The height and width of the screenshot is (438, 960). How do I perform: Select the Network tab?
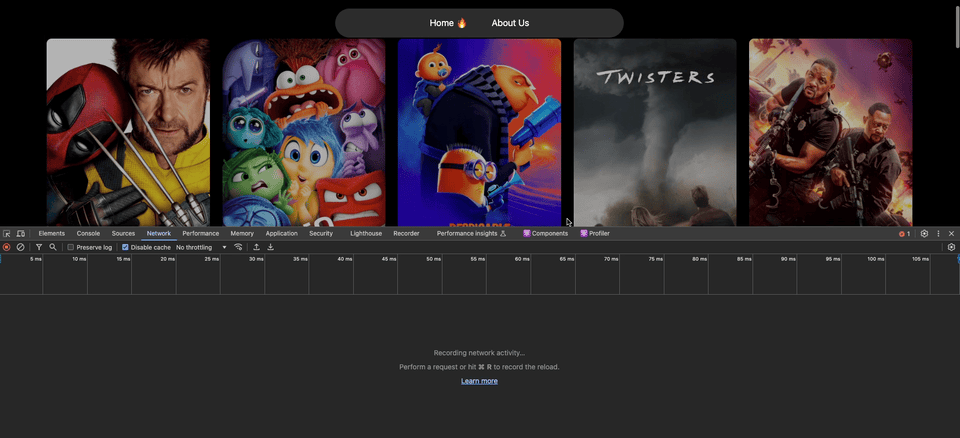159,233
